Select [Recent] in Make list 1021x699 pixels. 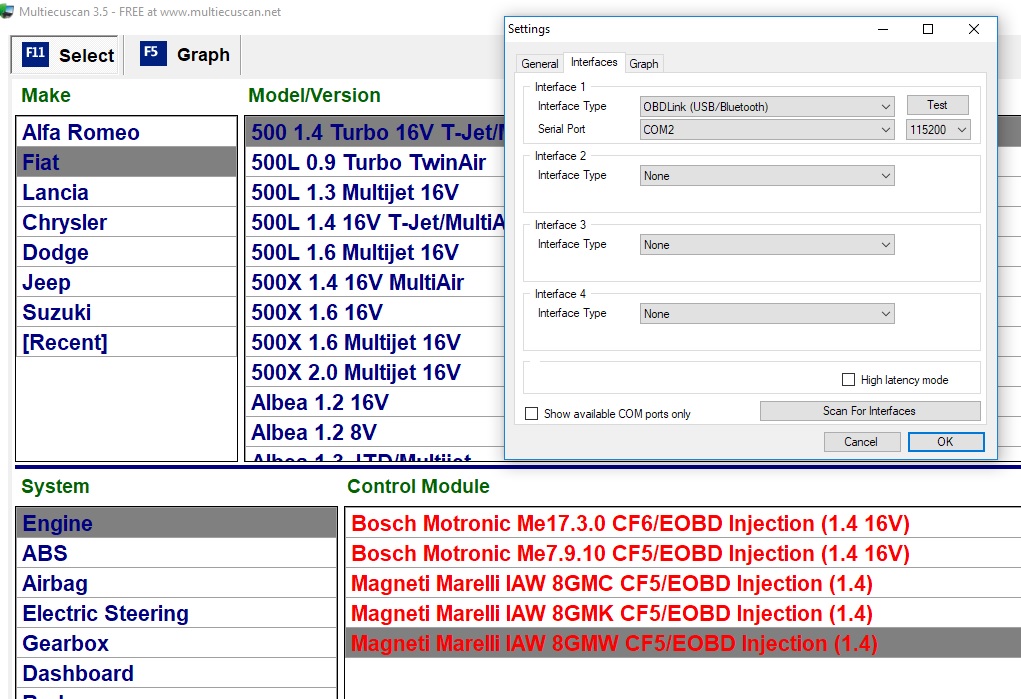(x=126, y=342)
